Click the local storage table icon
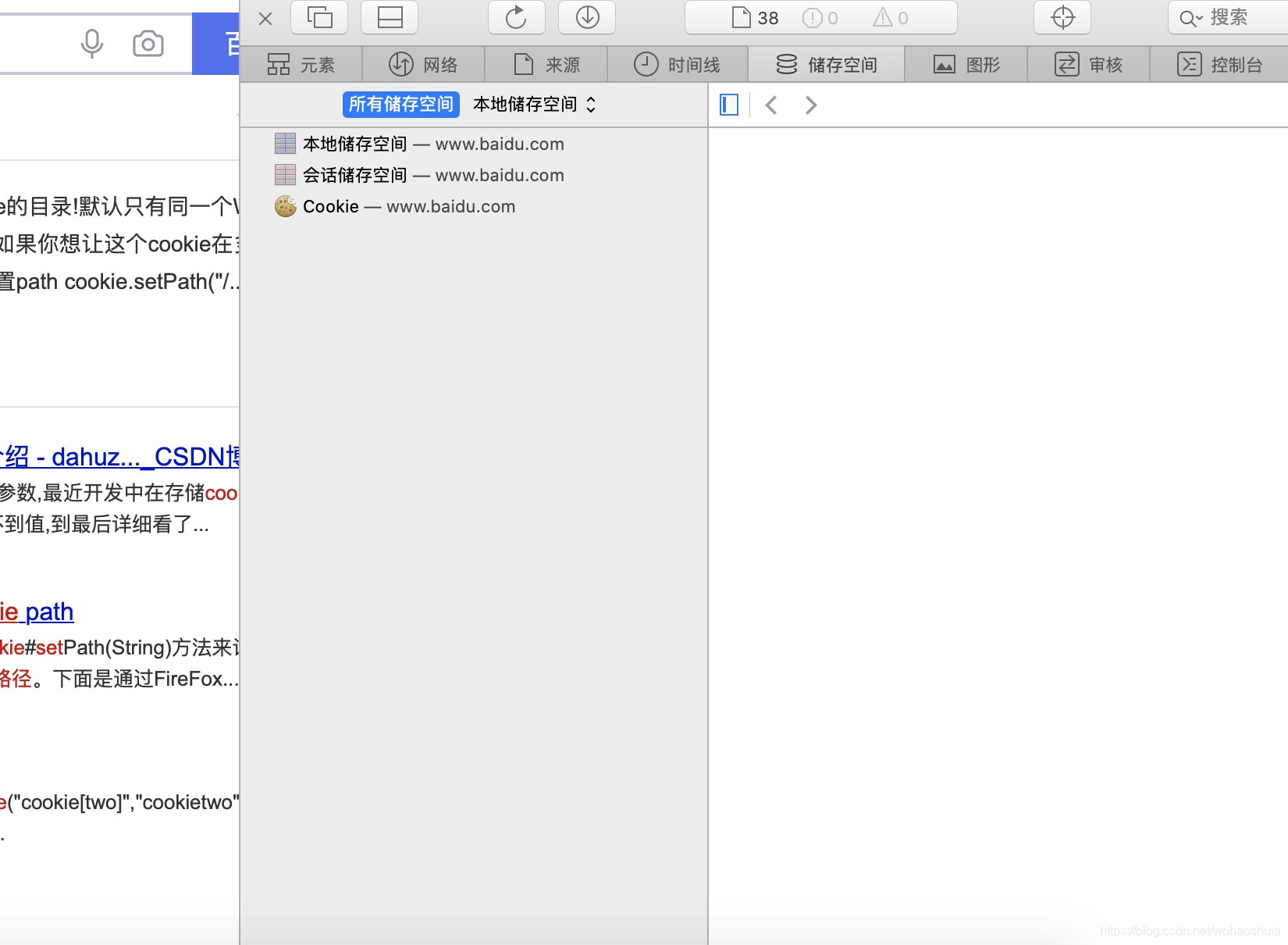This screenshot has width=1288, height=945. click(x=286, y=144)
